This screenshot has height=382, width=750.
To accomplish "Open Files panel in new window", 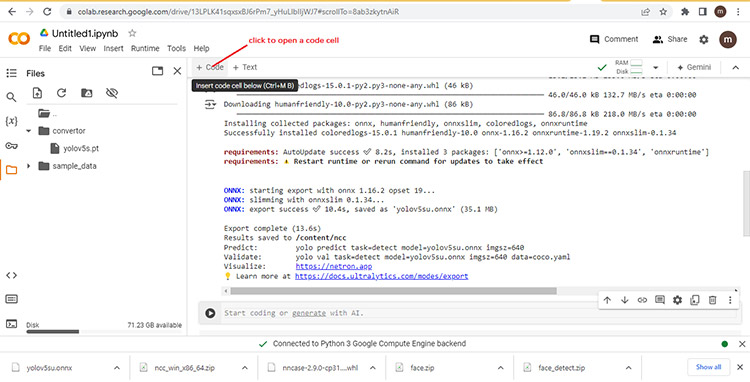I will (x=157, y=71).
